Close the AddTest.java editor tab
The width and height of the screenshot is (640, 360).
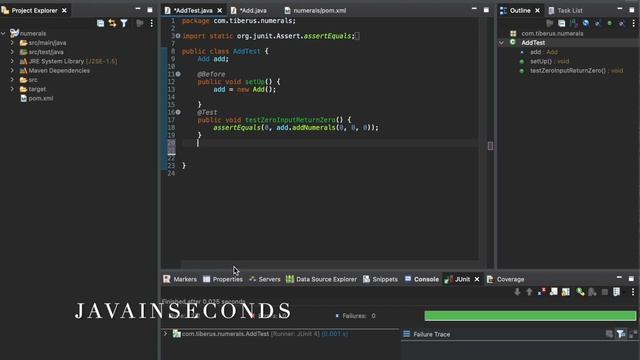pos(220,10)
